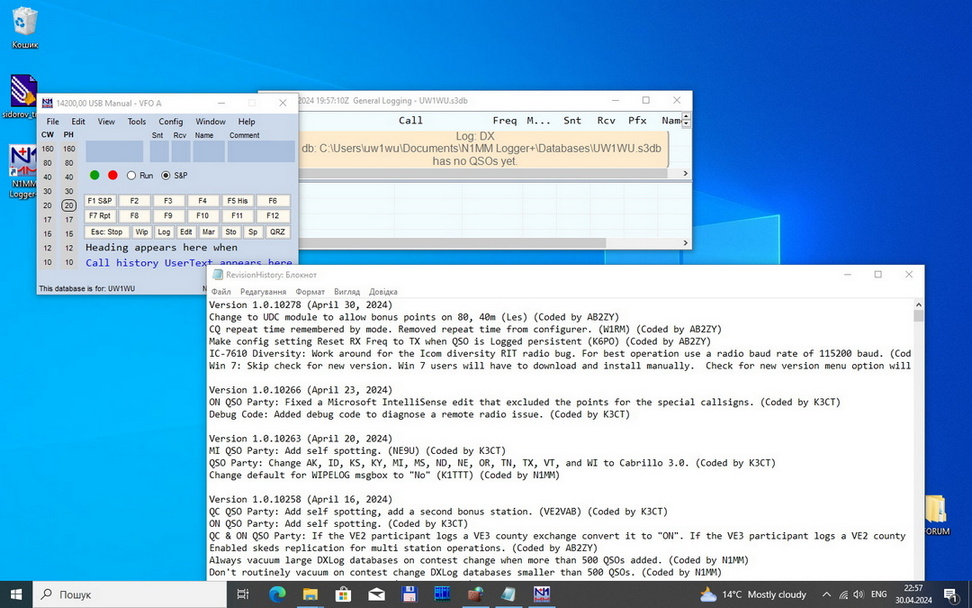Select the sidorov desktop shortcut icon
The height and width of the screenshot is (608, 972).
point(24,97)
